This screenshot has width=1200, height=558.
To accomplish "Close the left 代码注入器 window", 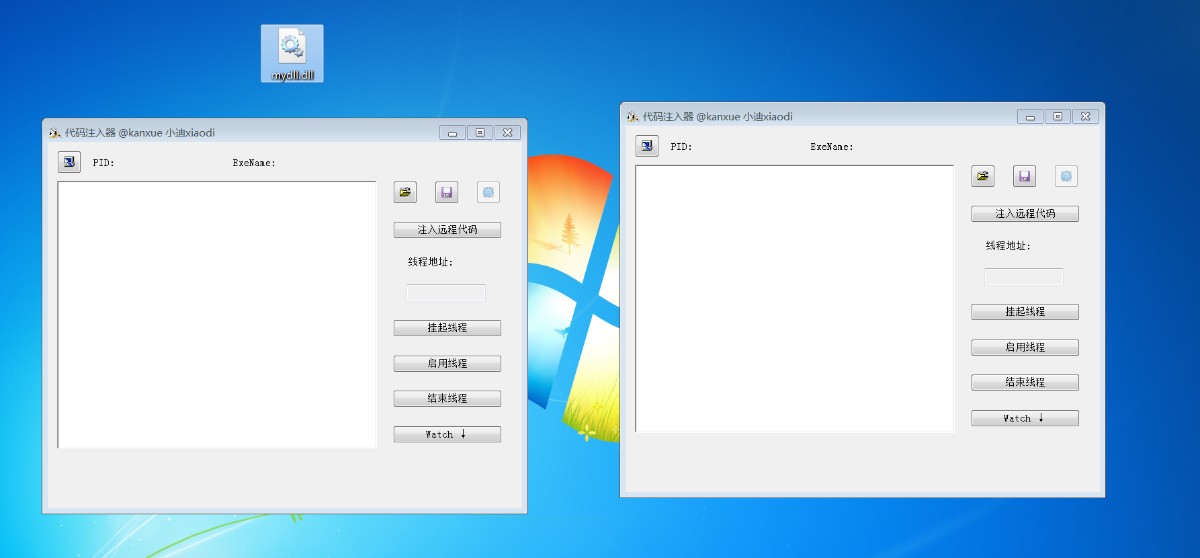I will pyautogui.click(x=507, y=133).
